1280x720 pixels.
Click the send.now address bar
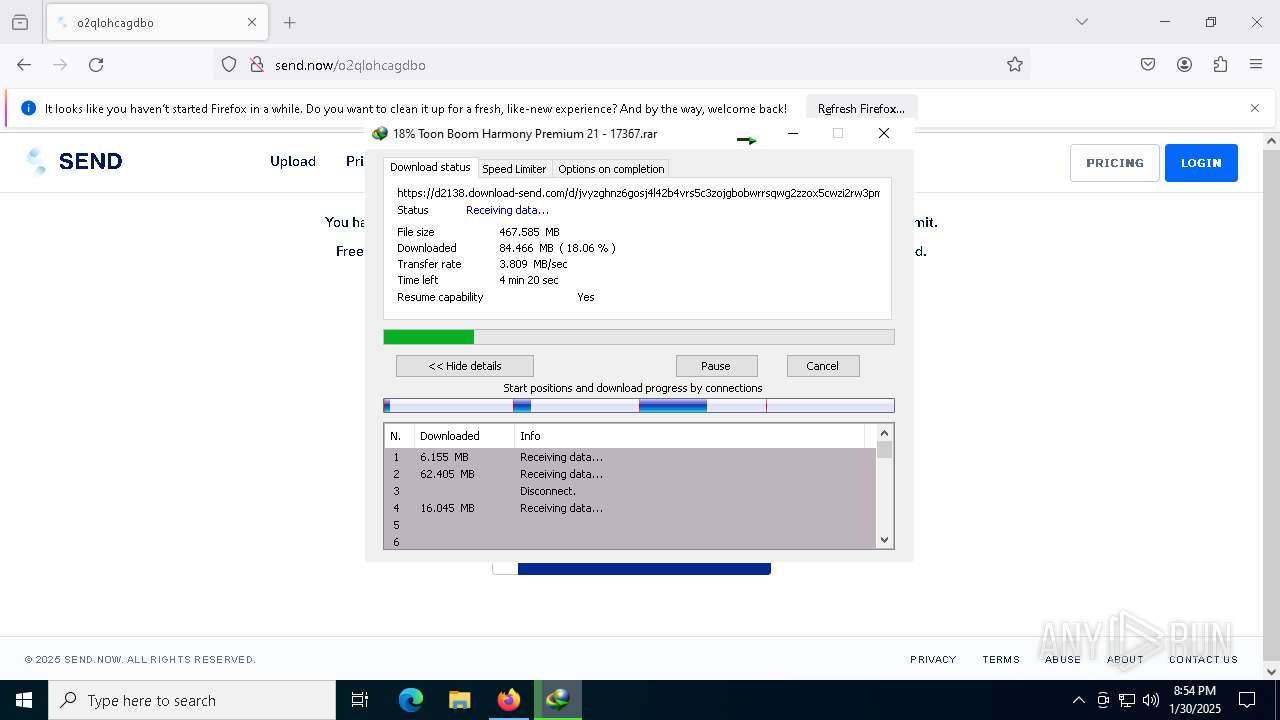620,65
